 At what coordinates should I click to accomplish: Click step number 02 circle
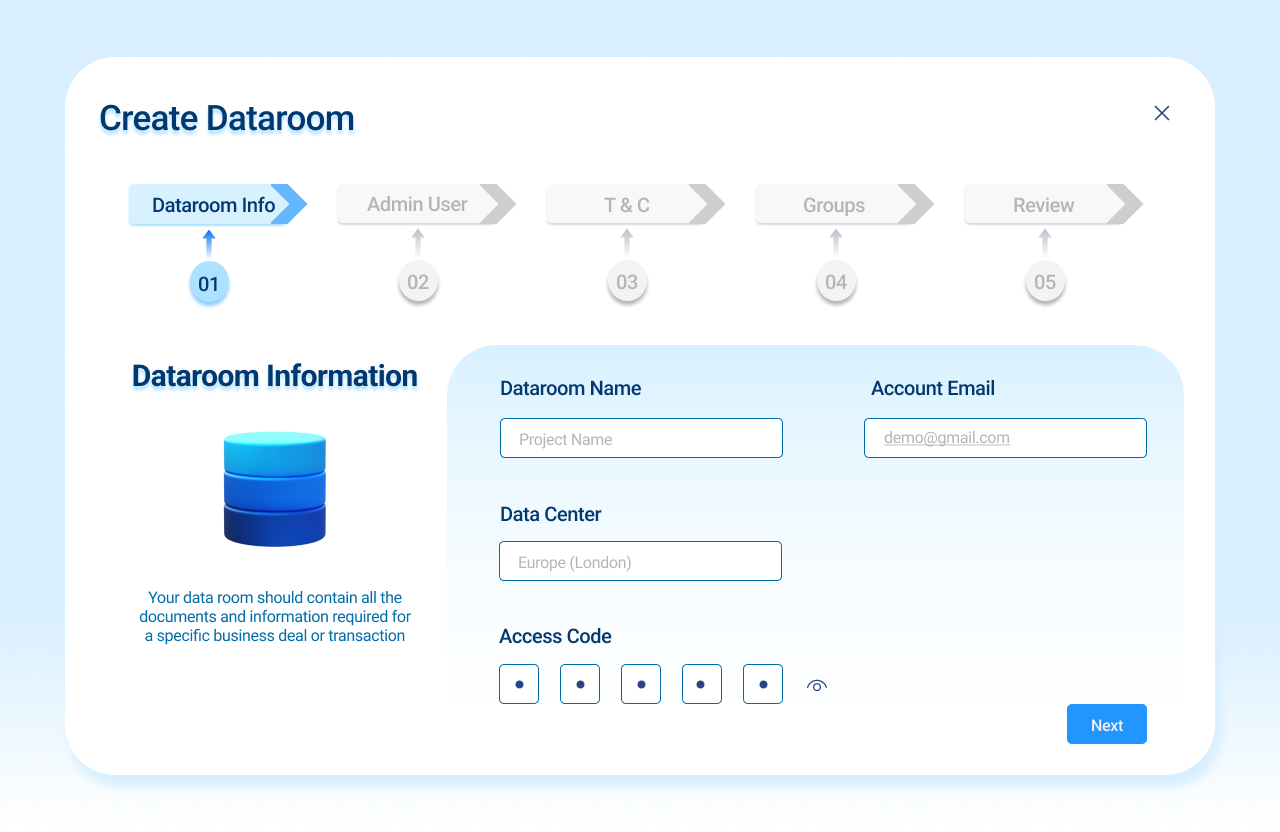pos(418,282)
